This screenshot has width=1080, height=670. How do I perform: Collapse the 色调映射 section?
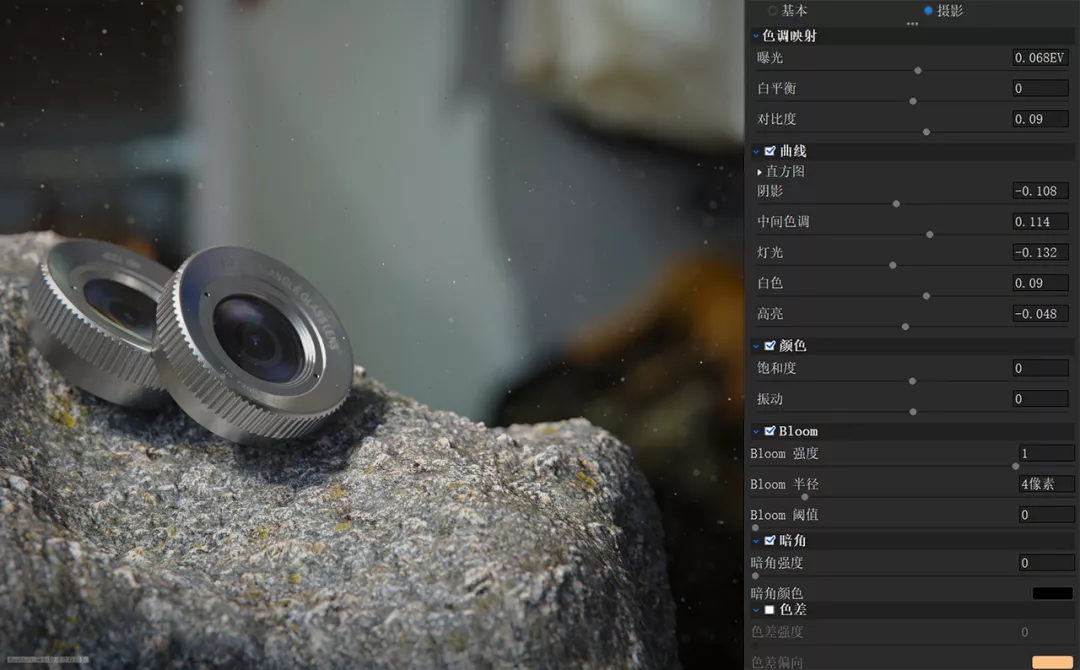click(x=756, y=36)
